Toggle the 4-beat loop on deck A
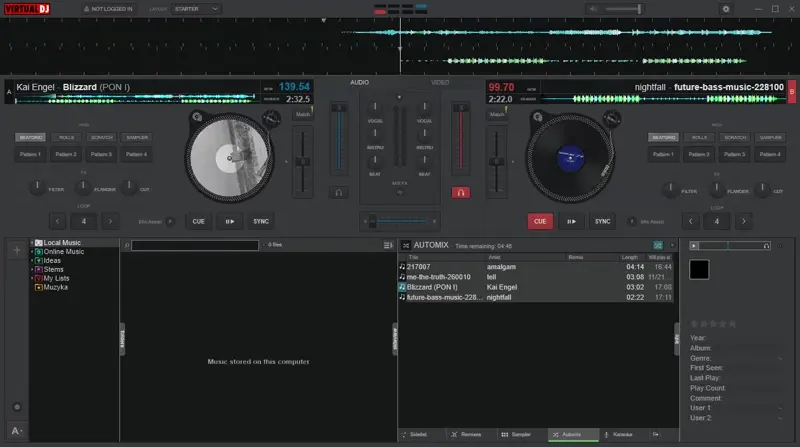Image resolution: width=800 pixels, height=447 pixels. (x=84, y=221)
